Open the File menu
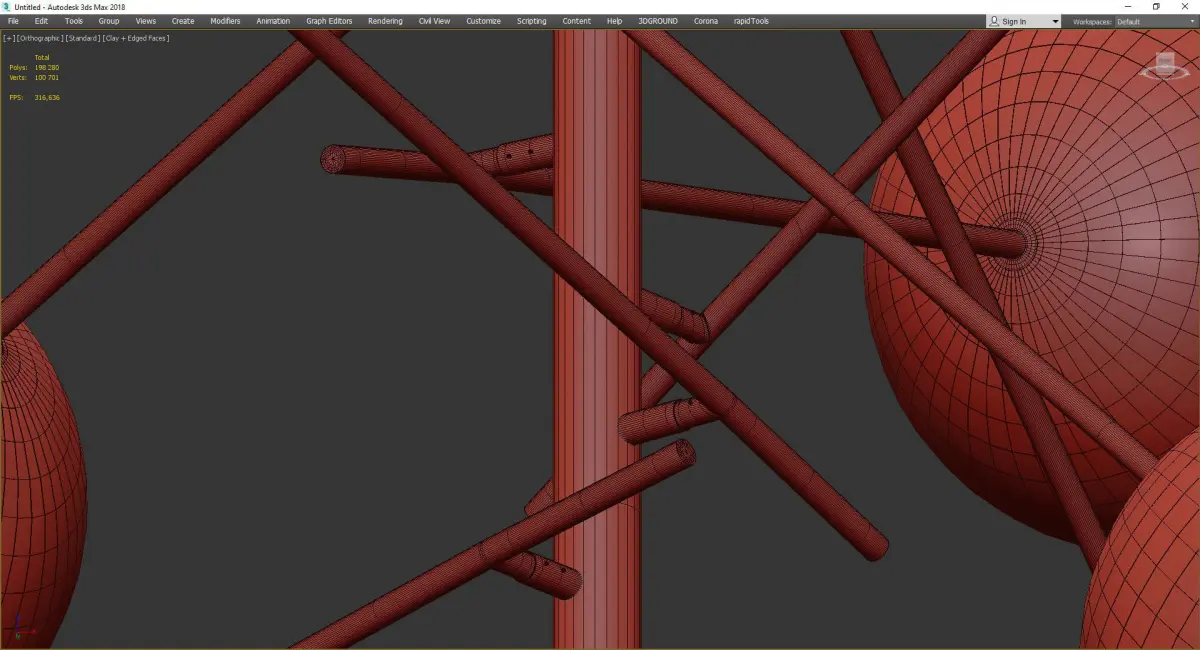Screen dimensions: 1200x650 pyautogui.click(x=13, y=21)
